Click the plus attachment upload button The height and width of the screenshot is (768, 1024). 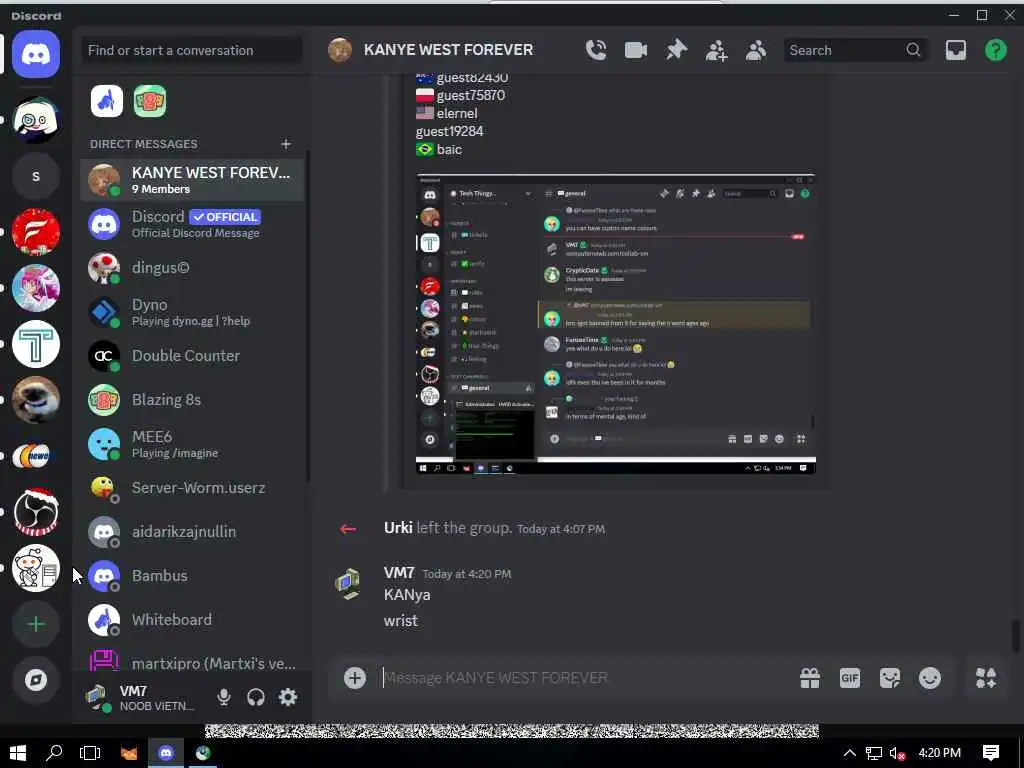point(355,678)
